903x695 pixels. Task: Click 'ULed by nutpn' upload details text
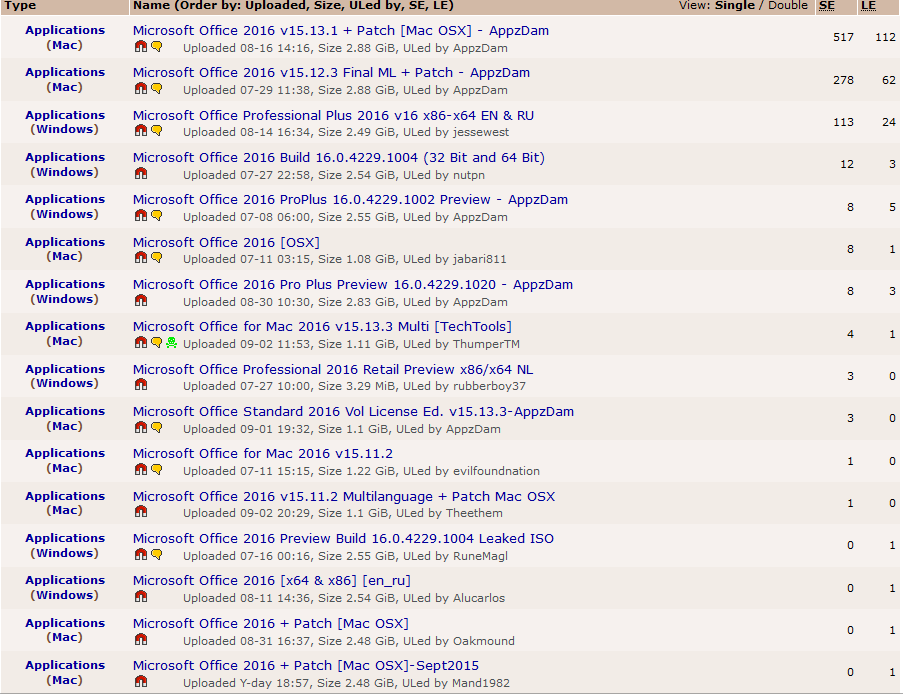(x=444, y=175)
